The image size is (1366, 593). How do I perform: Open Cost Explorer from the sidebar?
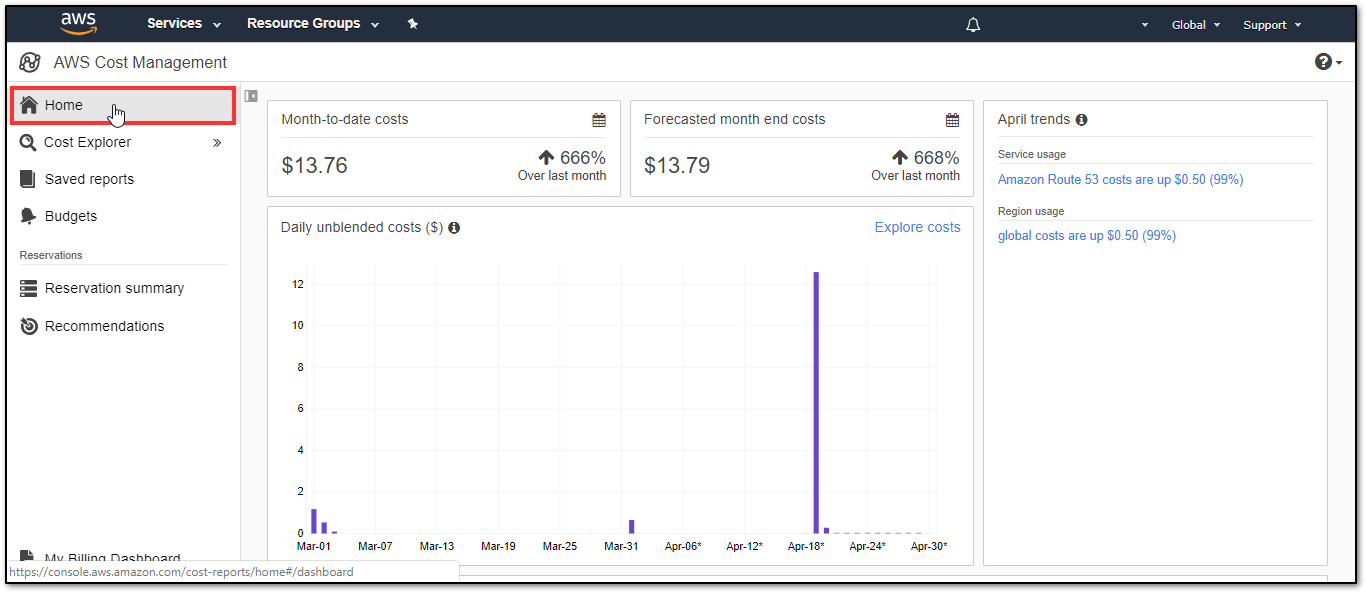[x=87, y=142]
